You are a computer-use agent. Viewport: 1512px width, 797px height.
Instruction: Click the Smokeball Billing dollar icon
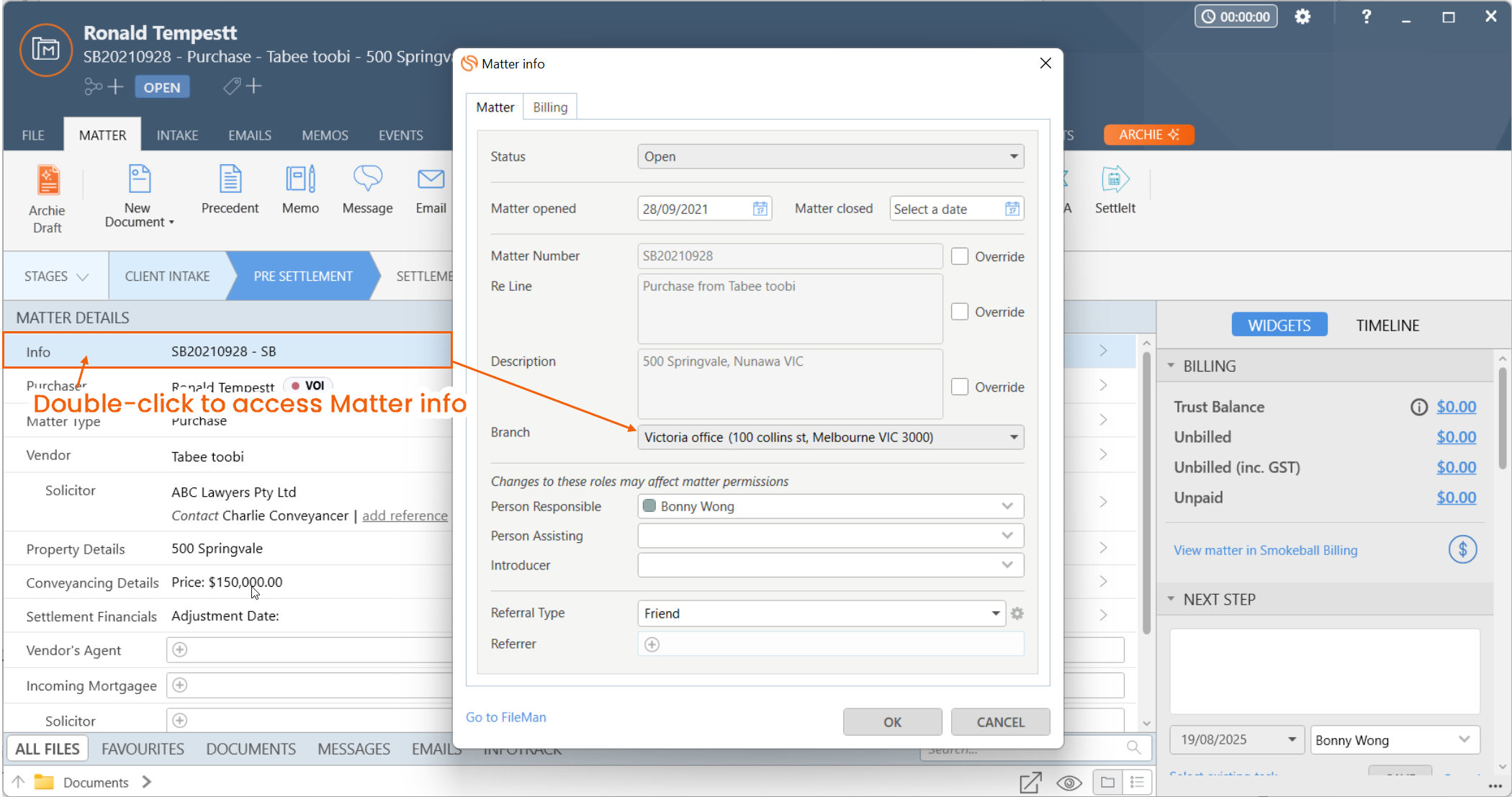pyautogui.click(x=1462, y=550)
